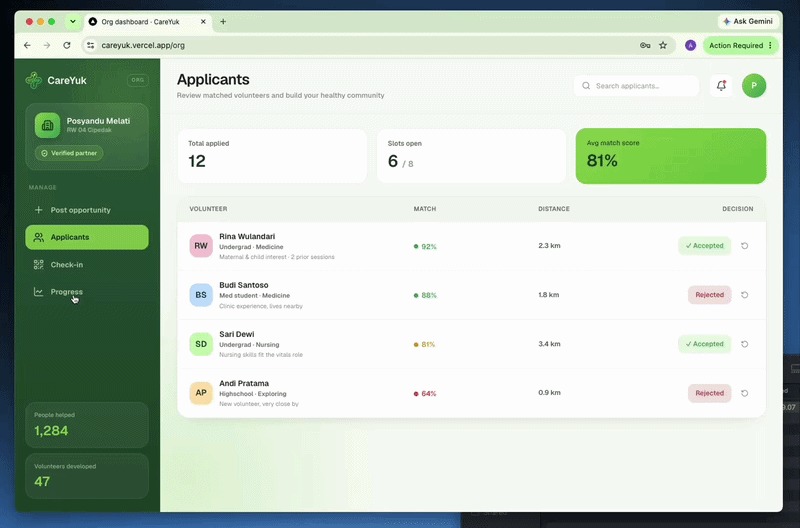Viewport: 800px width, 528px height.
Task: Click the ORG badge in sidebar
Action: (x=138, y=80)
